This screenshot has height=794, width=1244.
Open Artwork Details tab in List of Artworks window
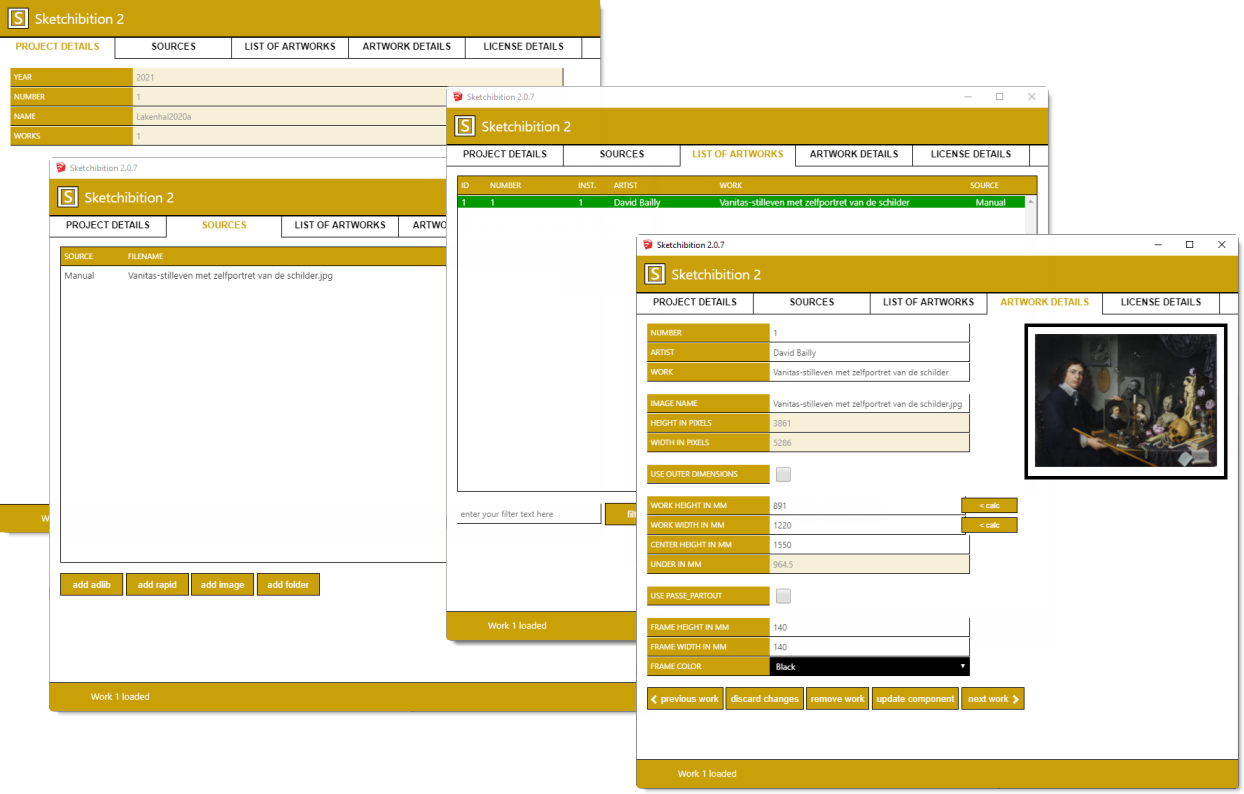tap(854, 154)
